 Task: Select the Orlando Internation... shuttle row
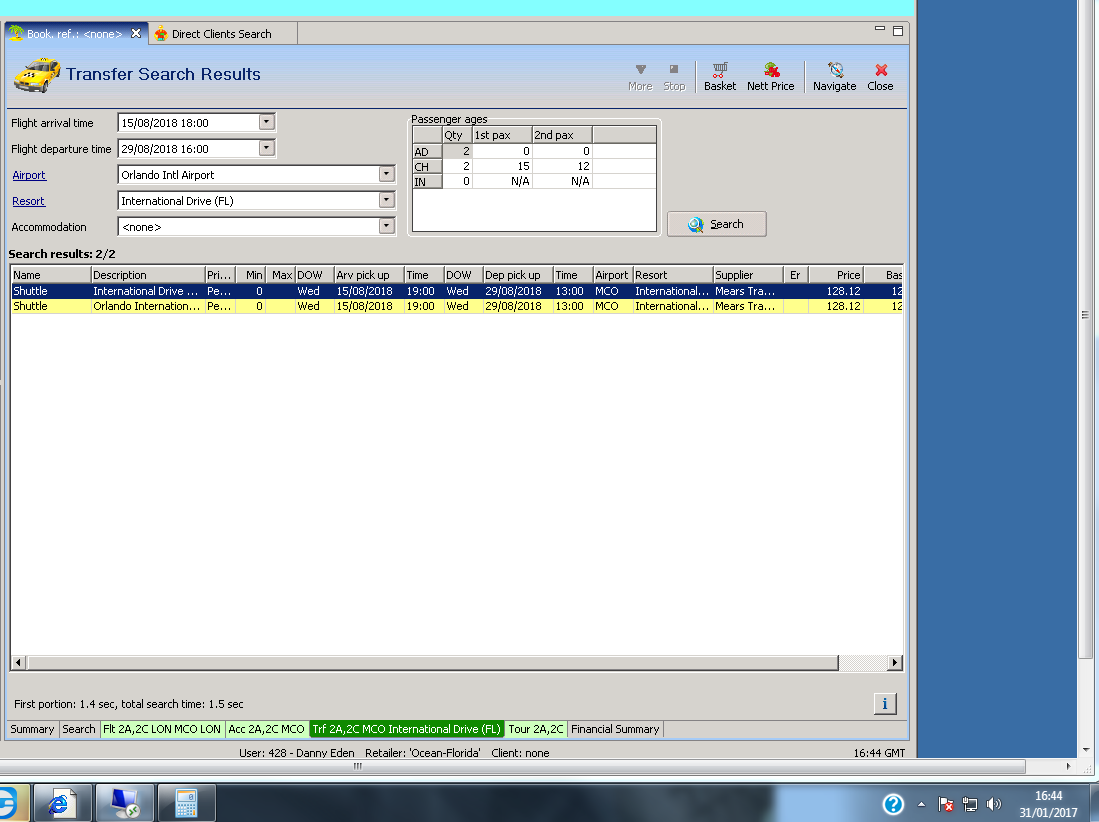(457, 306)
